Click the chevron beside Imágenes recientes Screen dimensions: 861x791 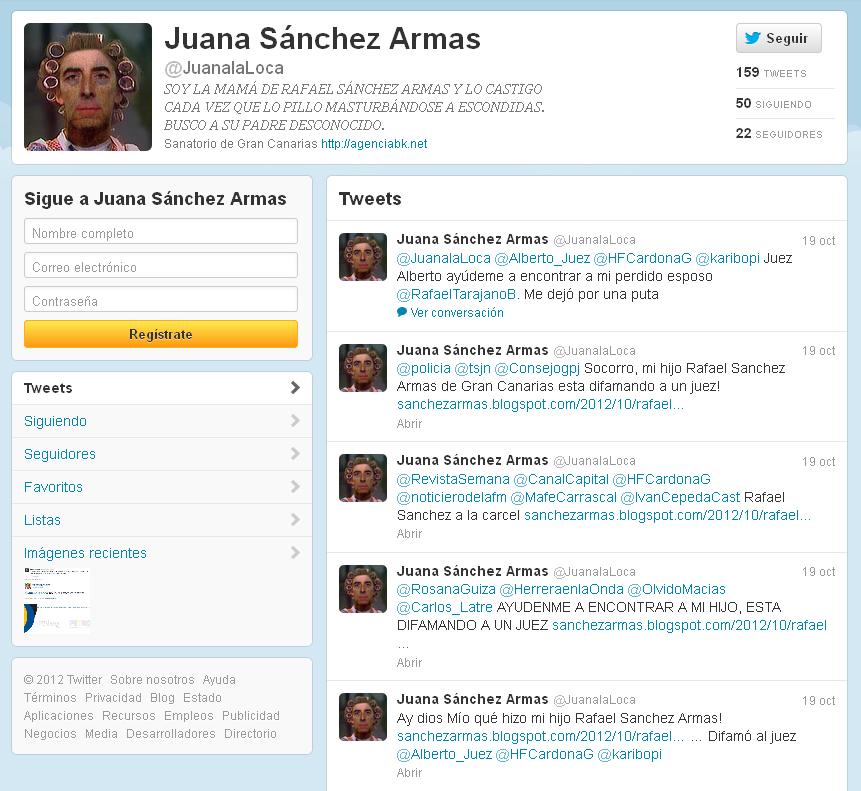pos(295,552)
